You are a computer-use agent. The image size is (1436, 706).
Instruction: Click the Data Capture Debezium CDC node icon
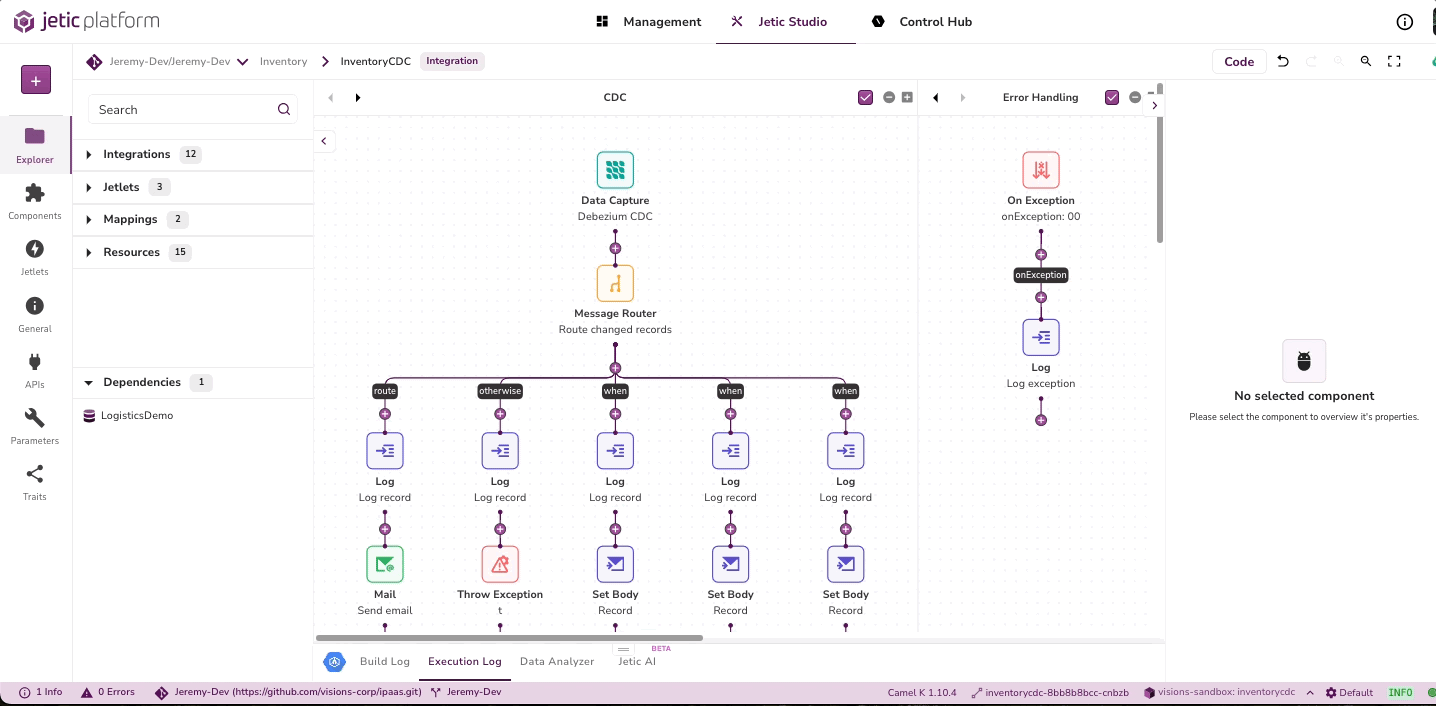coord(615,170)
